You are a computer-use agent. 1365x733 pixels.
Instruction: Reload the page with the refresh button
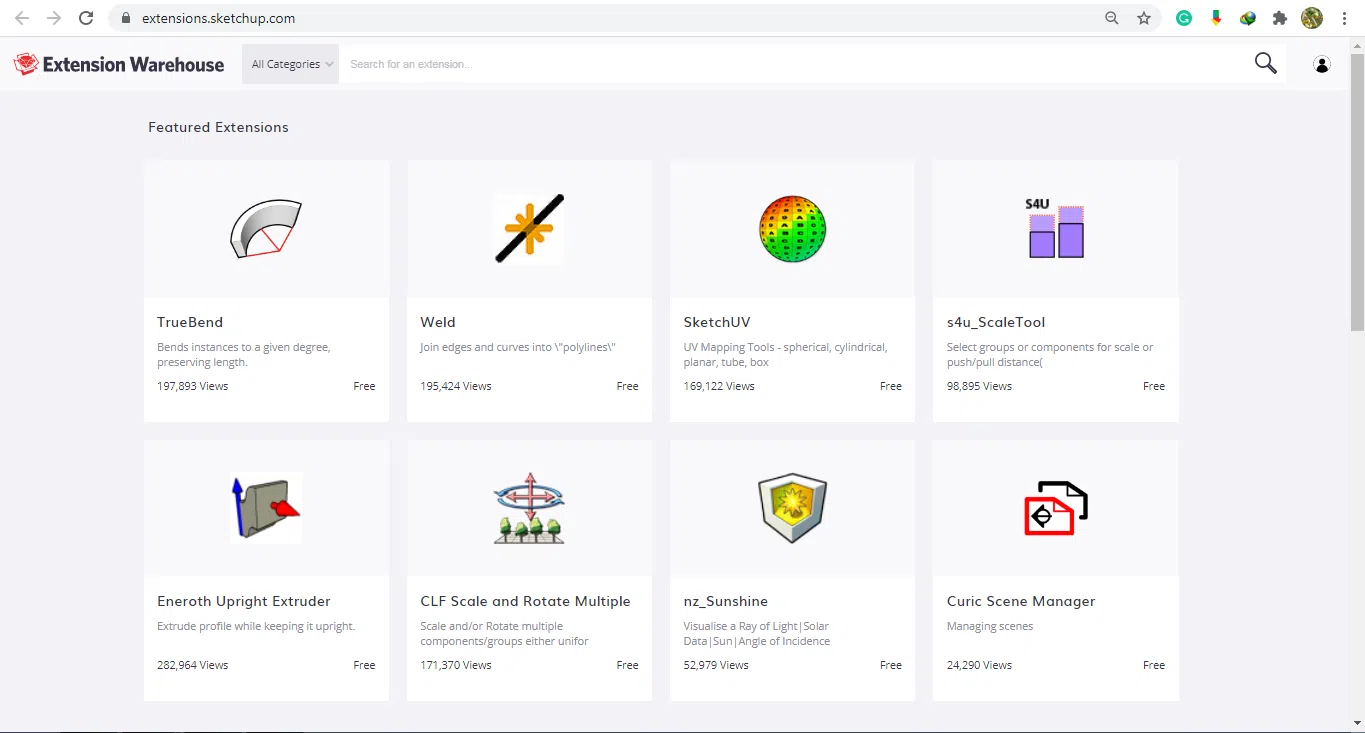[86, 18]
